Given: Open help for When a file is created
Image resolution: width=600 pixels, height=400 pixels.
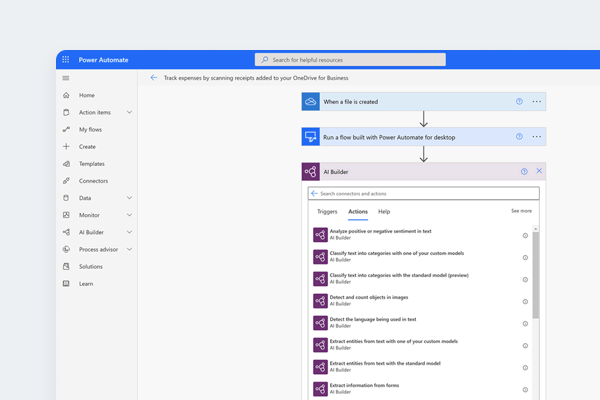Looking at the screenshot, I should 519,101.
